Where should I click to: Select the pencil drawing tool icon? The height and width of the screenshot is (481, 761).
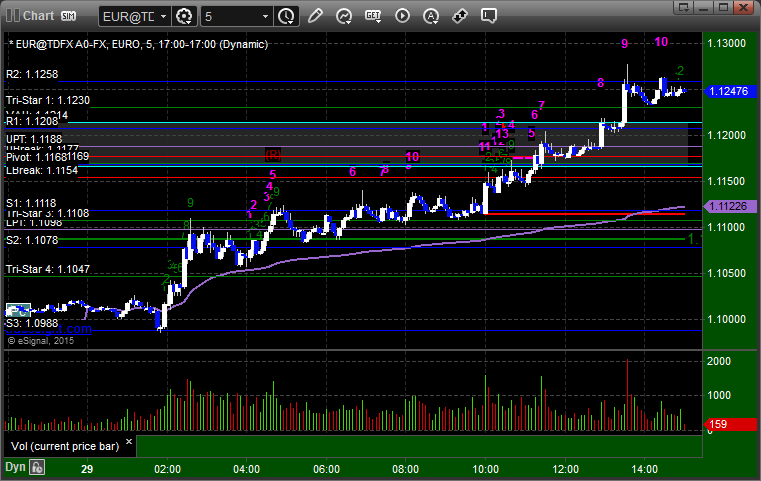315,16
